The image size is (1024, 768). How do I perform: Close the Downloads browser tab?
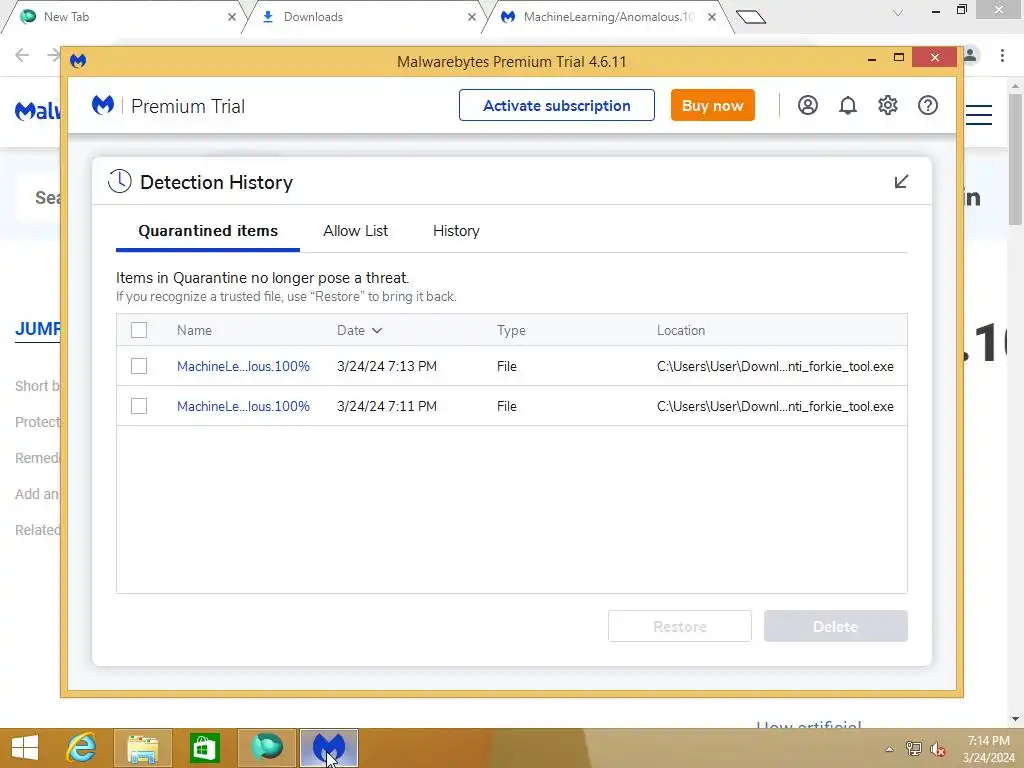tap(472, 17)
